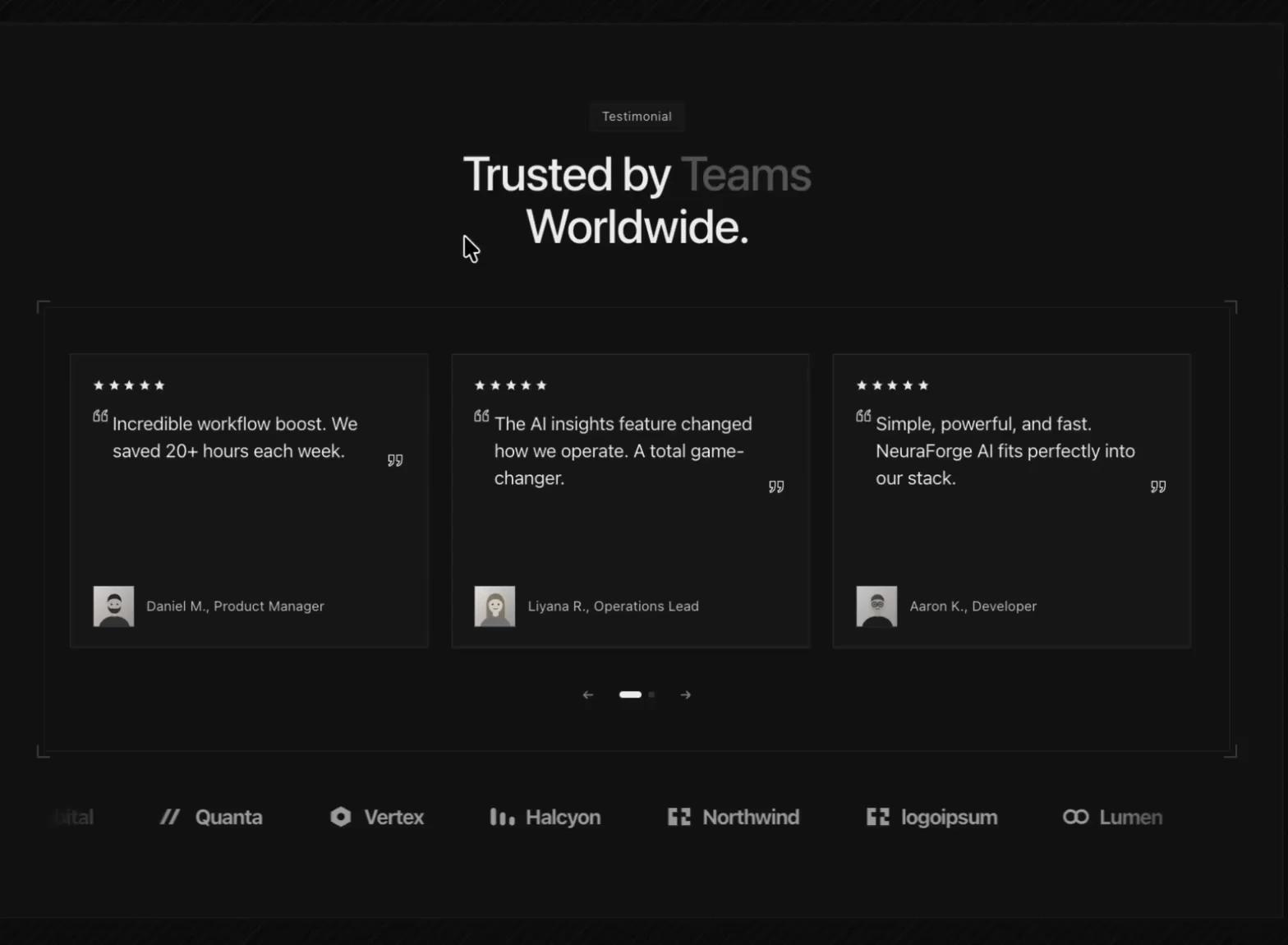Image resolution: width=1288 pixels, height=945 pixels.
Task: Click quote "Incredible workflow boost" text
Action: point(235,437)
